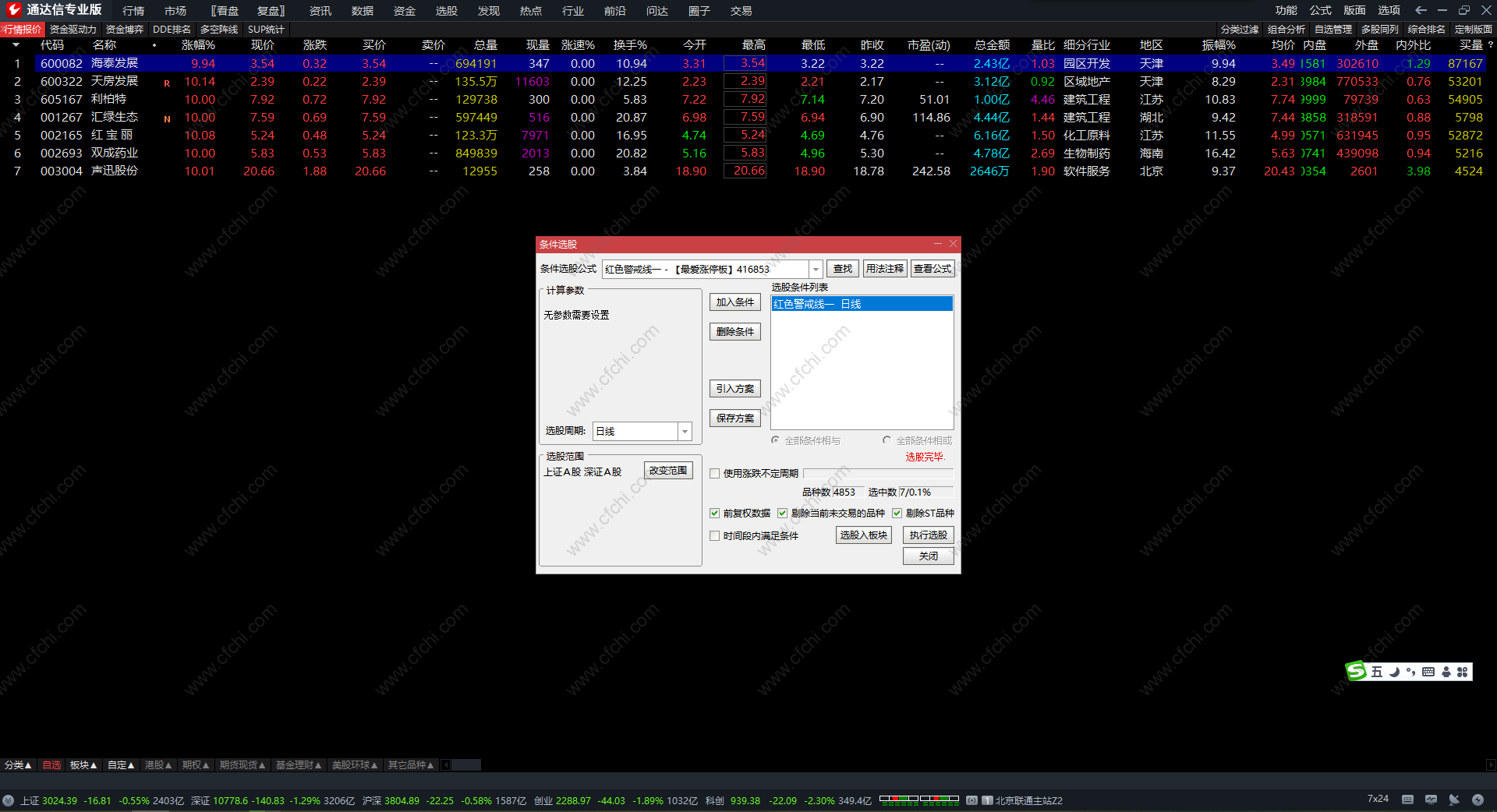Switch to SUP统计 tab
This screenshot has height=812, width=1497.
[x=266, y=30]
